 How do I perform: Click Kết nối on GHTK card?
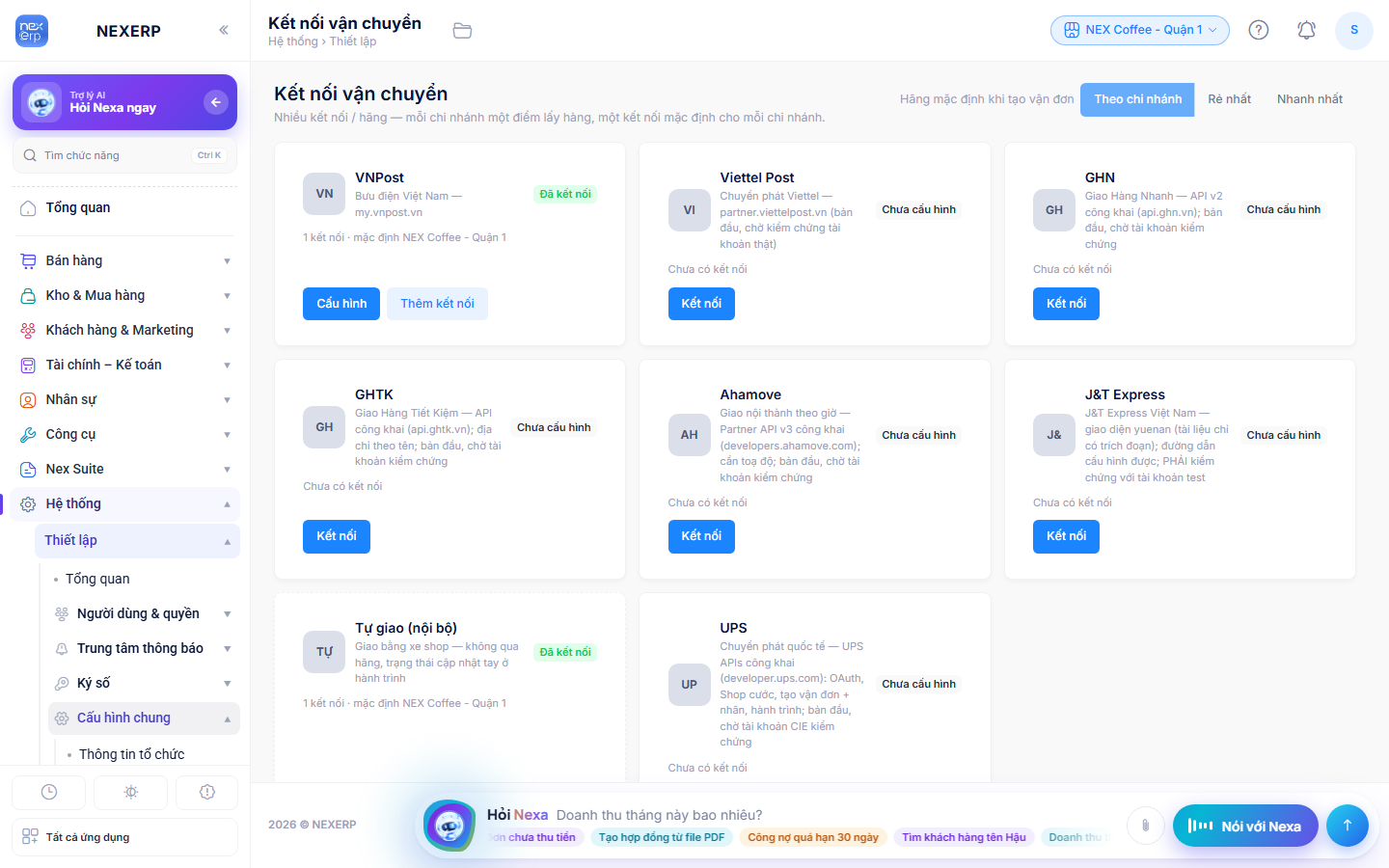coord(337,536)
